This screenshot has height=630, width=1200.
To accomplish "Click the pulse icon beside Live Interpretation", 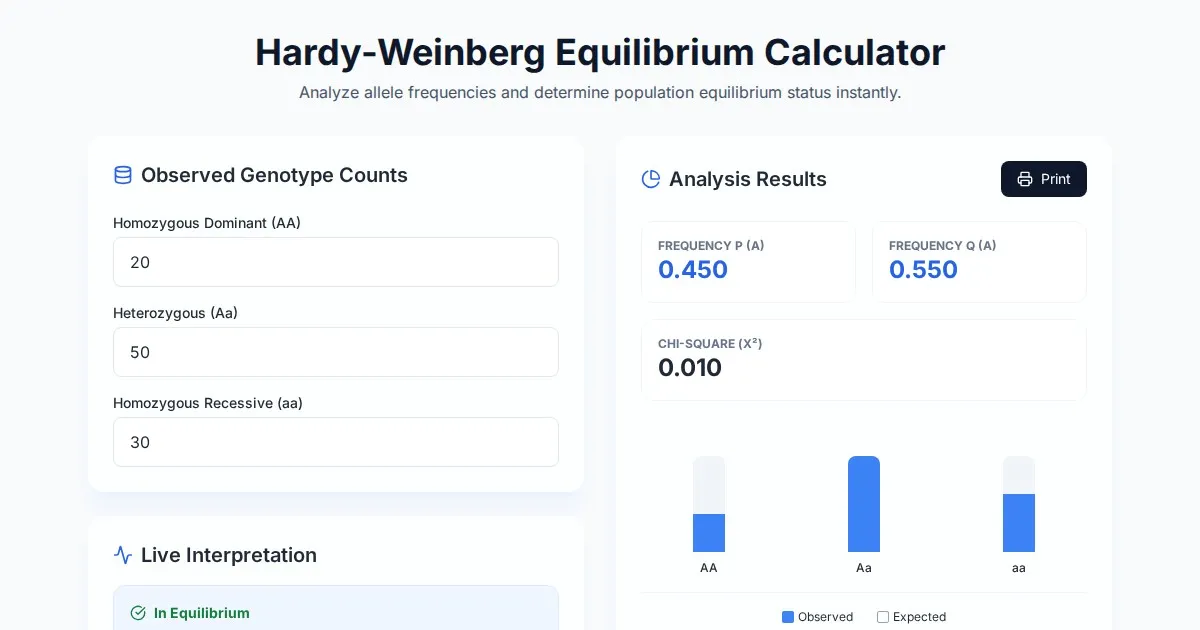I will click(x=123, y=555).
